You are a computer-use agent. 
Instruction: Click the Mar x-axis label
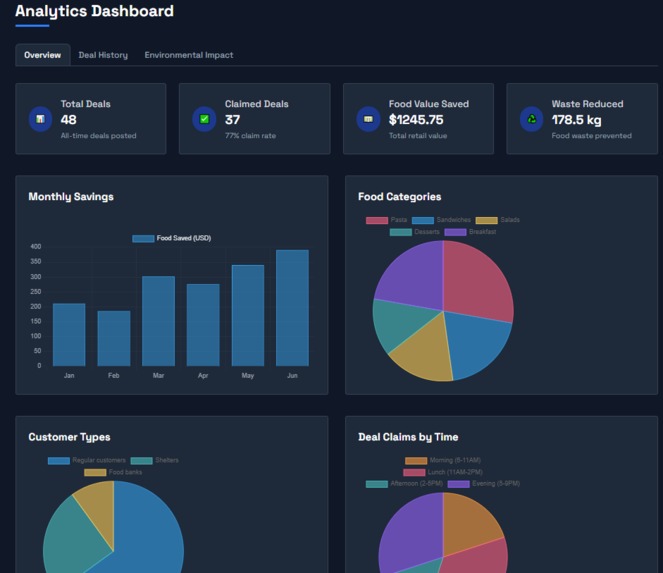click(x=159, y=376)
